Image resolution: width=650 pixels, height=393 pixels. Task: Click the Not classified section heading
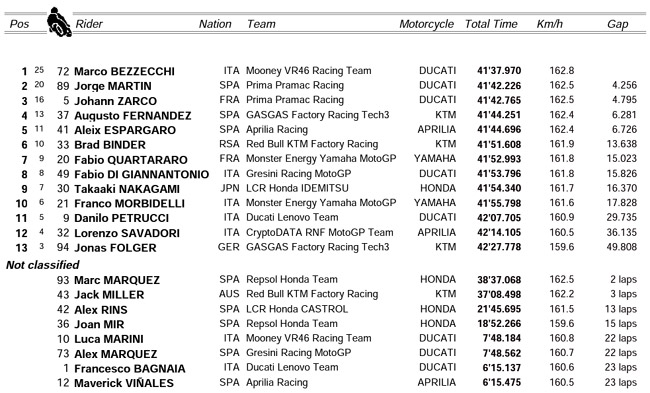point(42,265)
